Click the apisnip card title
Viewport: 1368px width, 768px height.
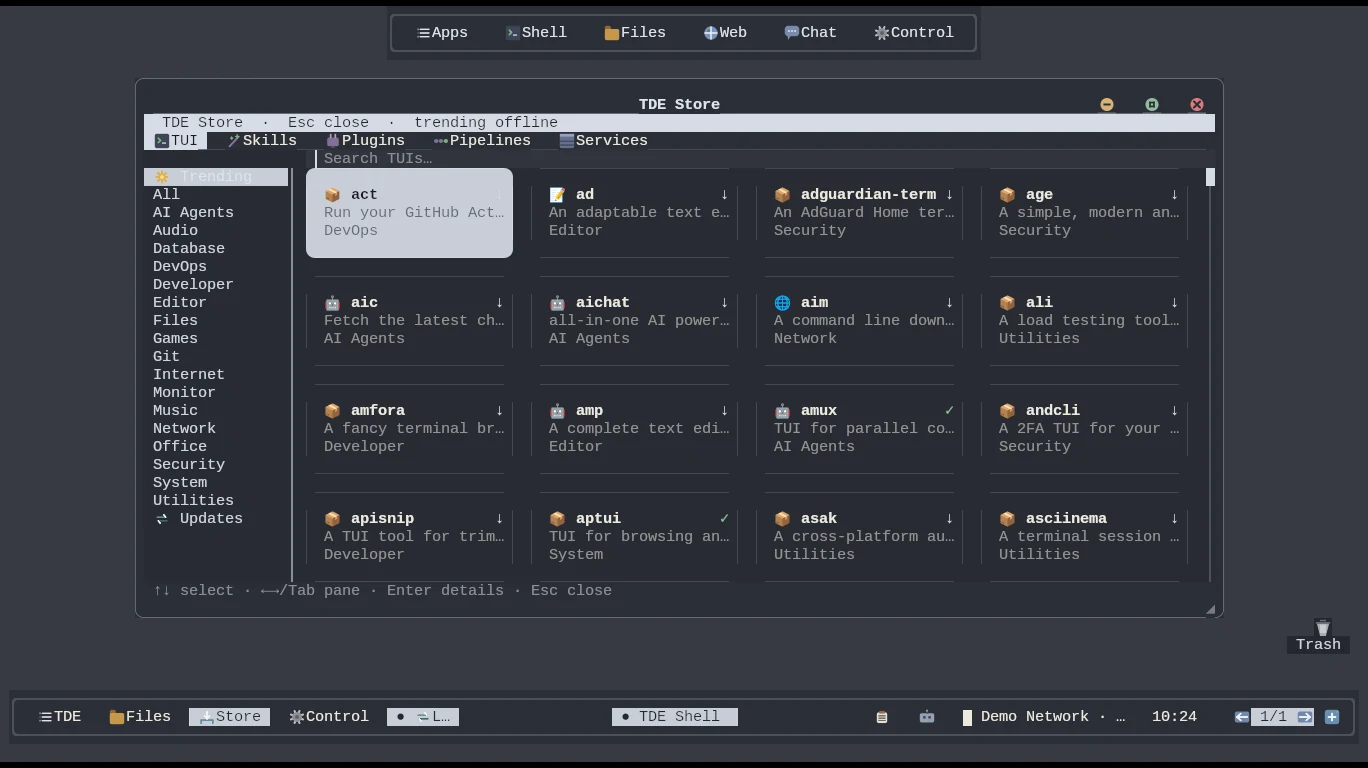[382, 519]
